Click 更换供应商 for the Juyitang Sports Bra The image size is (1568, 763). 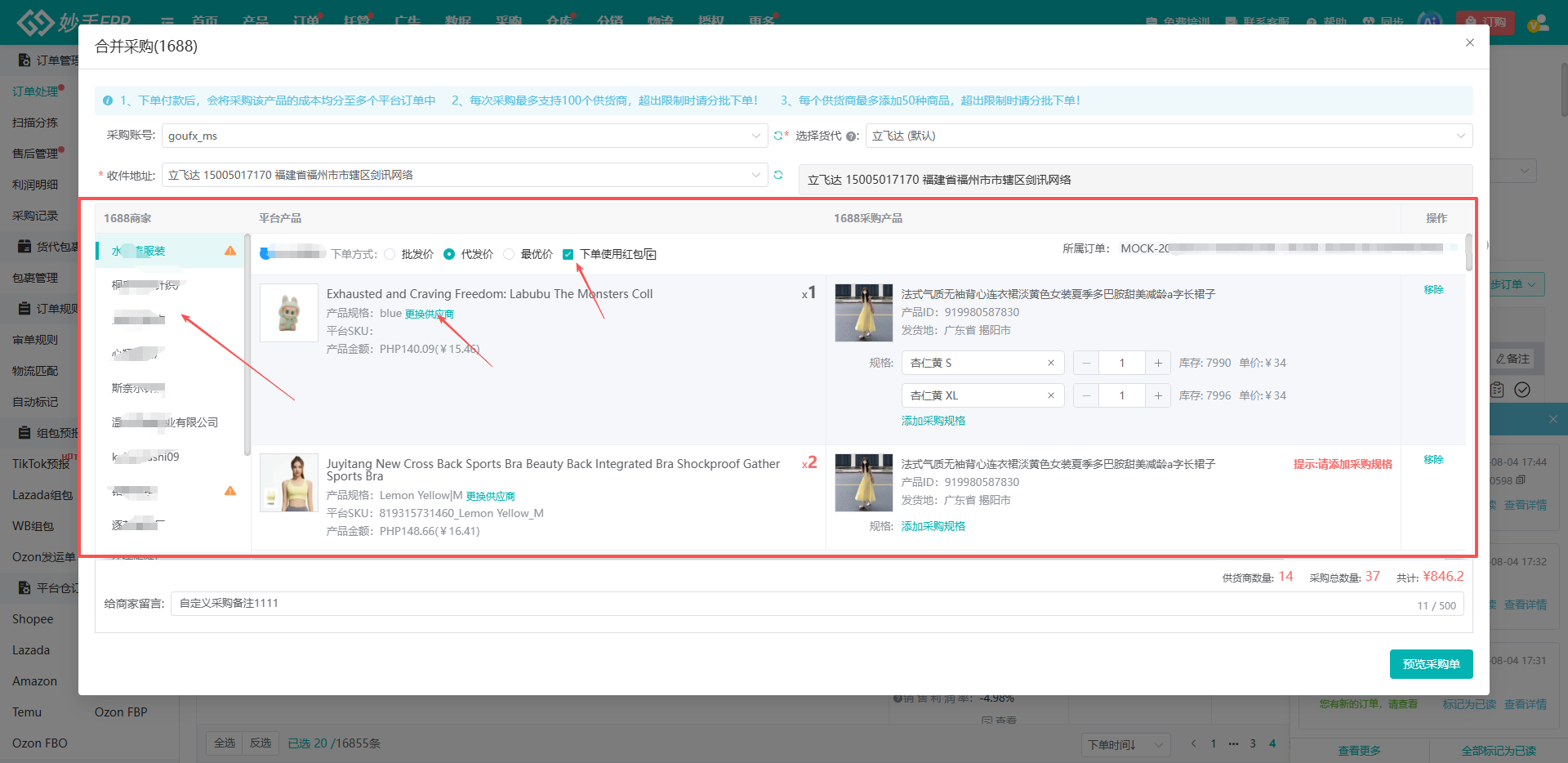[491, 496]
